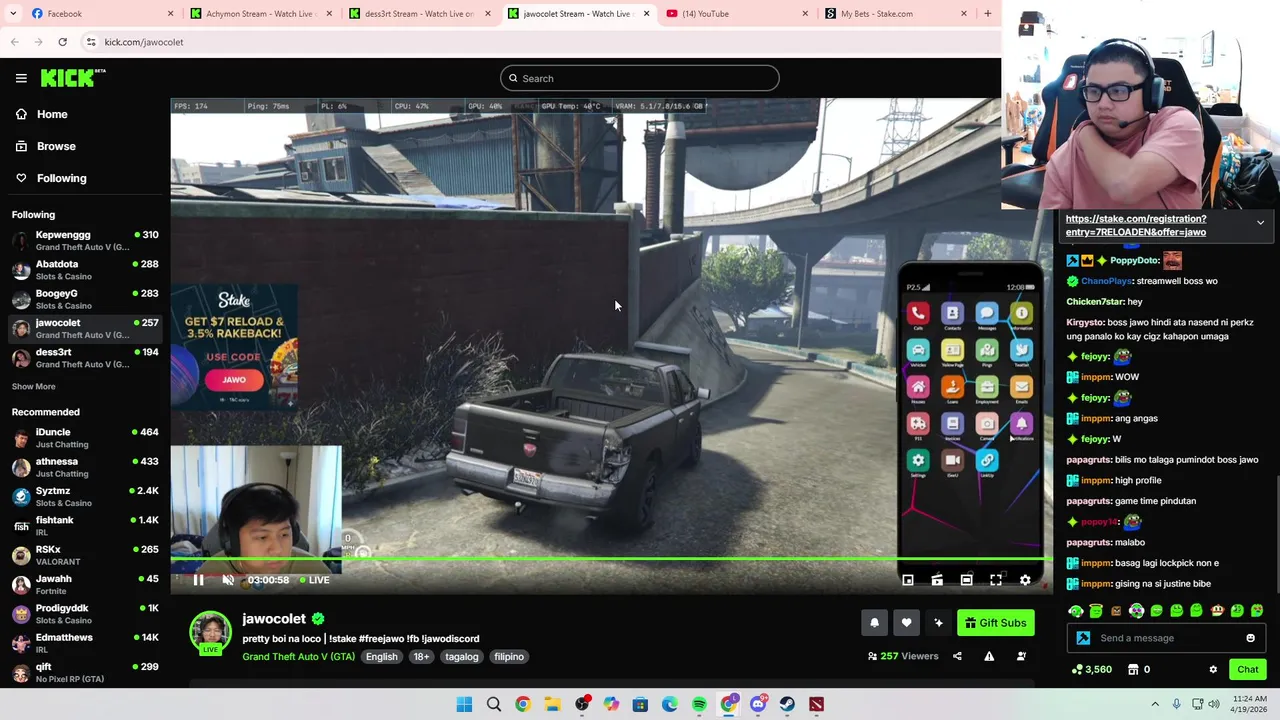Open the channel shop icon

[x=1133, y=670]
